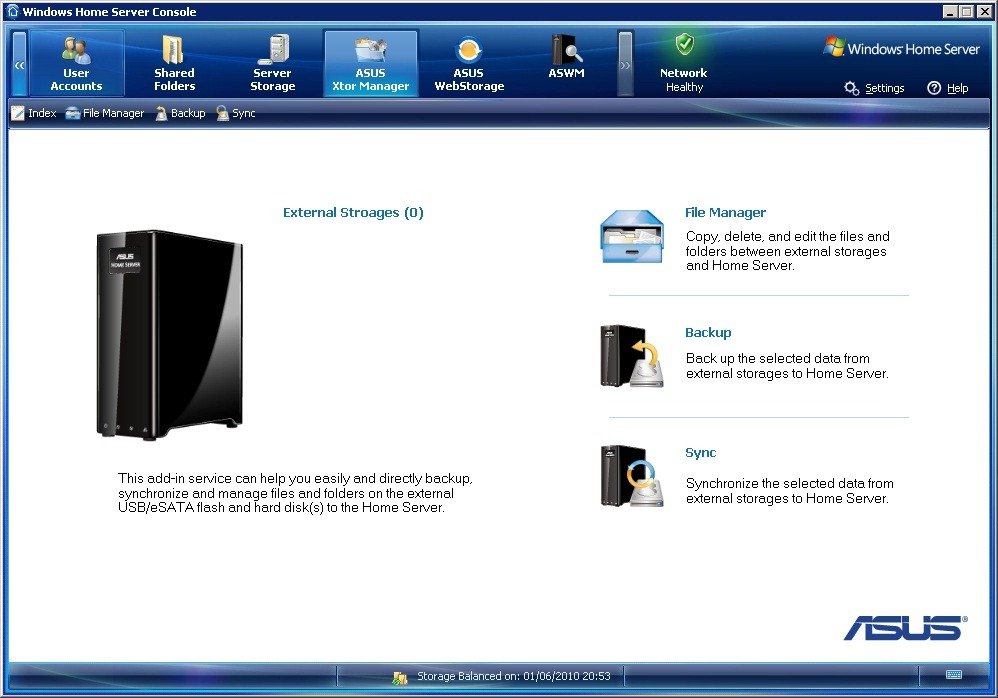Click the File Manager drawer icon
This screenshot has width=998, height=698.
pos(632,237)
